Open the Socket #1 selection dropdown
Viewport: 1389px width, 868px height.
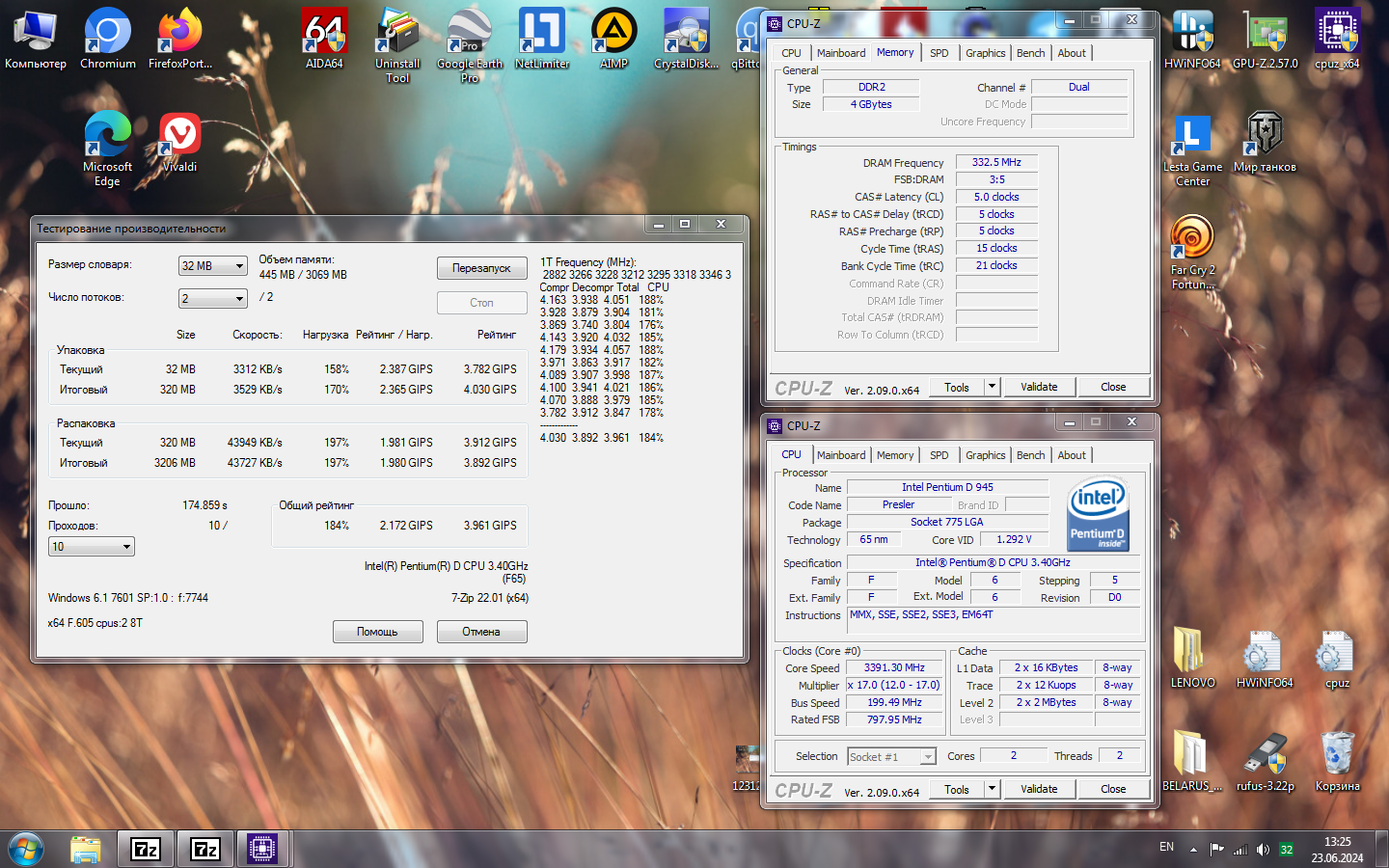click(x=892, y=757)
